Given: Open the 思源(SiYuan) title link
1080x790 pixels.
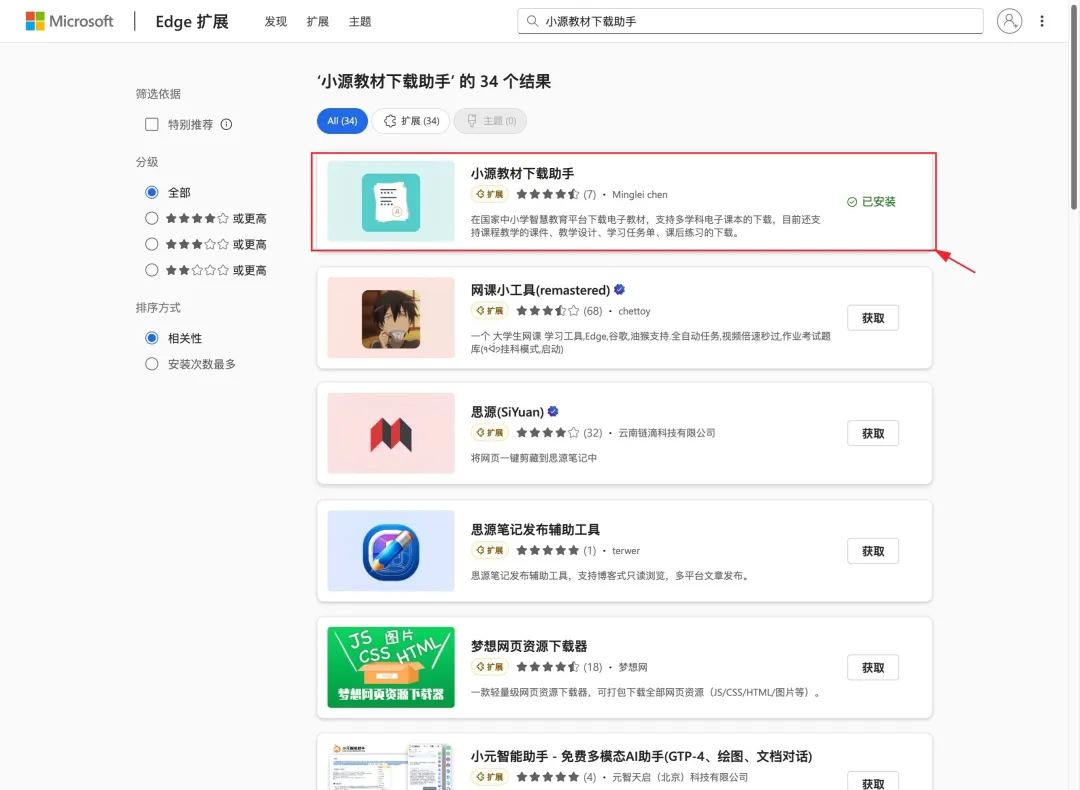Looking at the screenshot, I should tap(507, 412).
